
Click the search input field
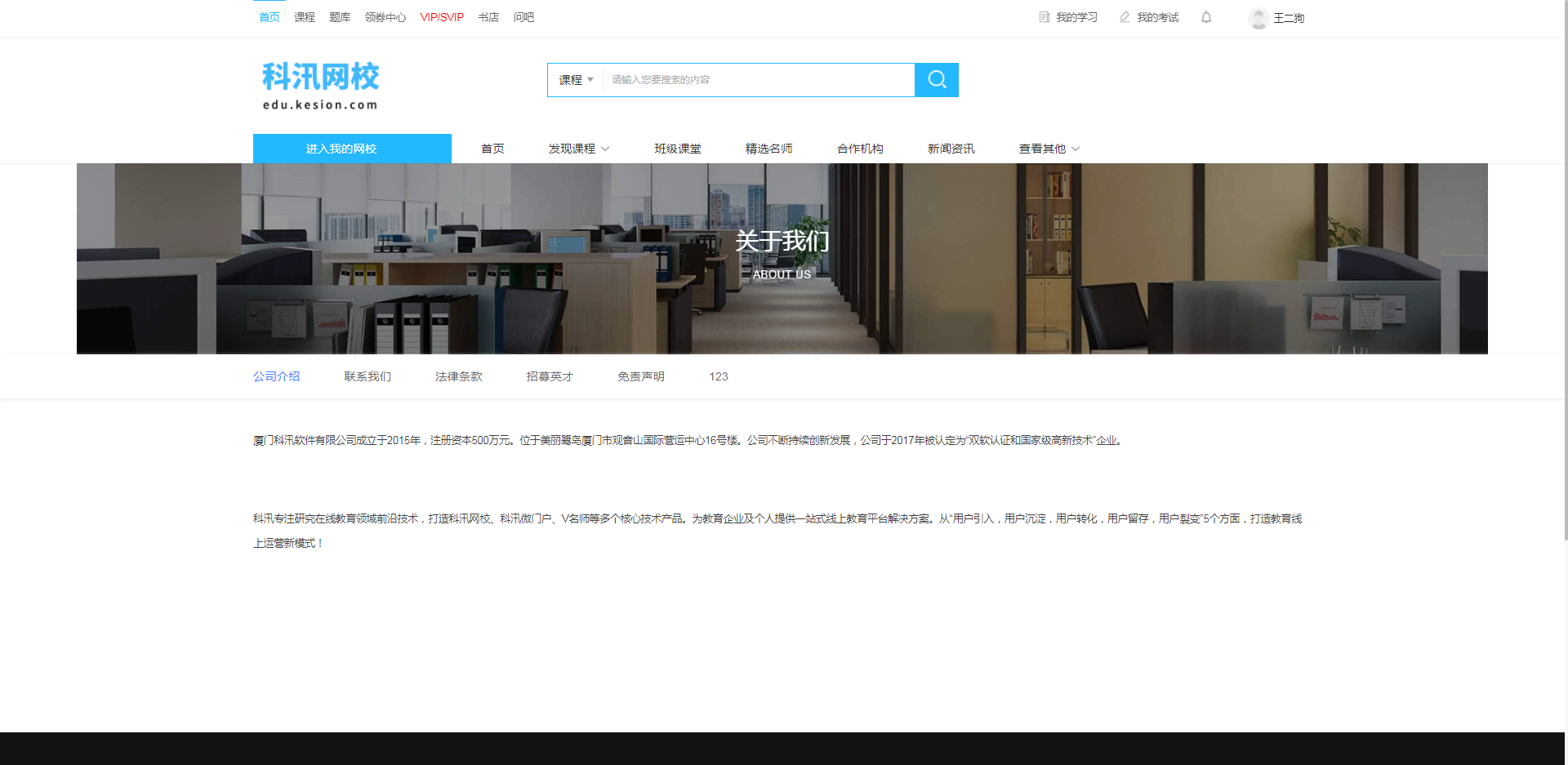coord(759,80)
